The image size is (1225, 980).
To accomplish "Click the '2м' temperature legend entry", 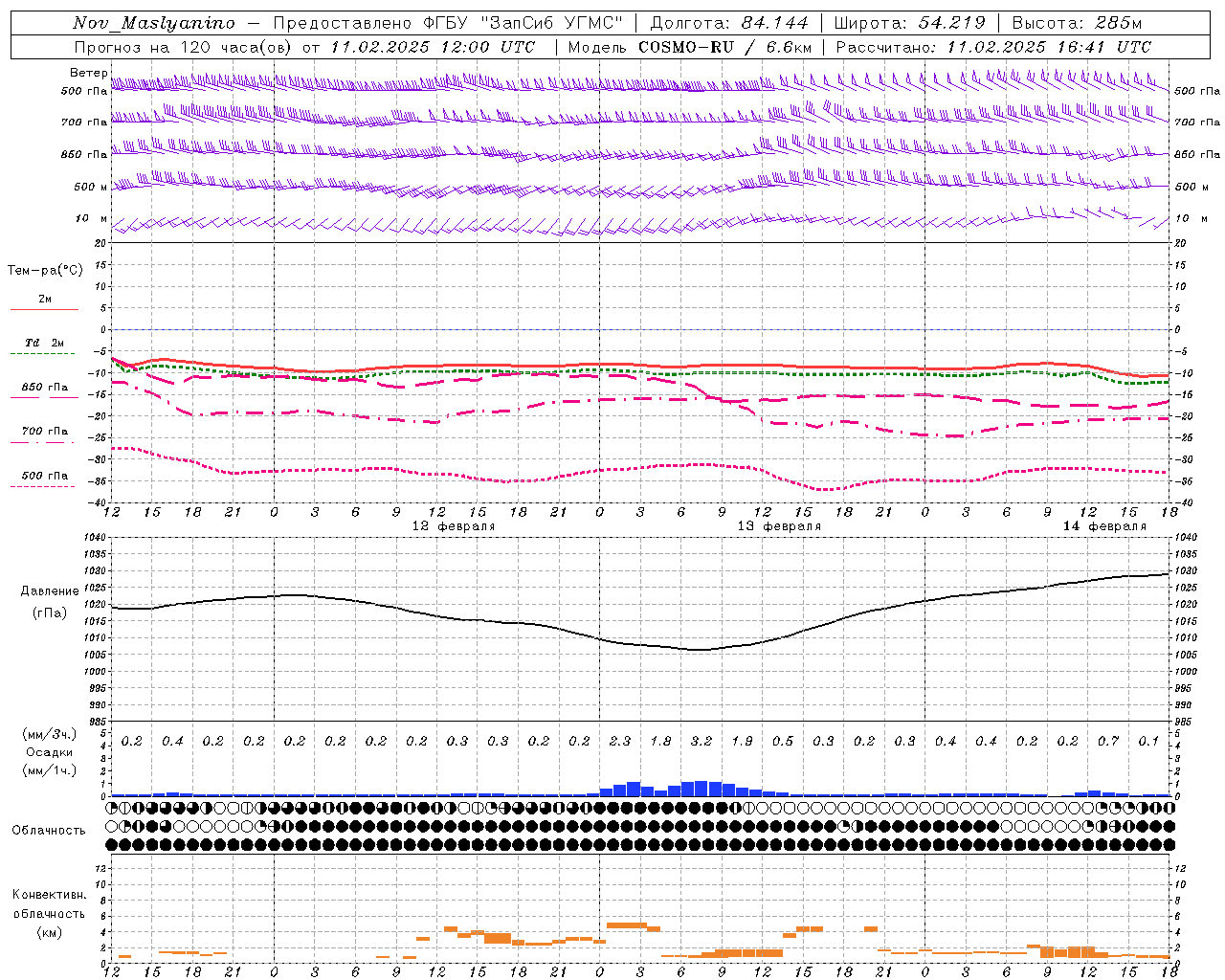I will [44, 300].
